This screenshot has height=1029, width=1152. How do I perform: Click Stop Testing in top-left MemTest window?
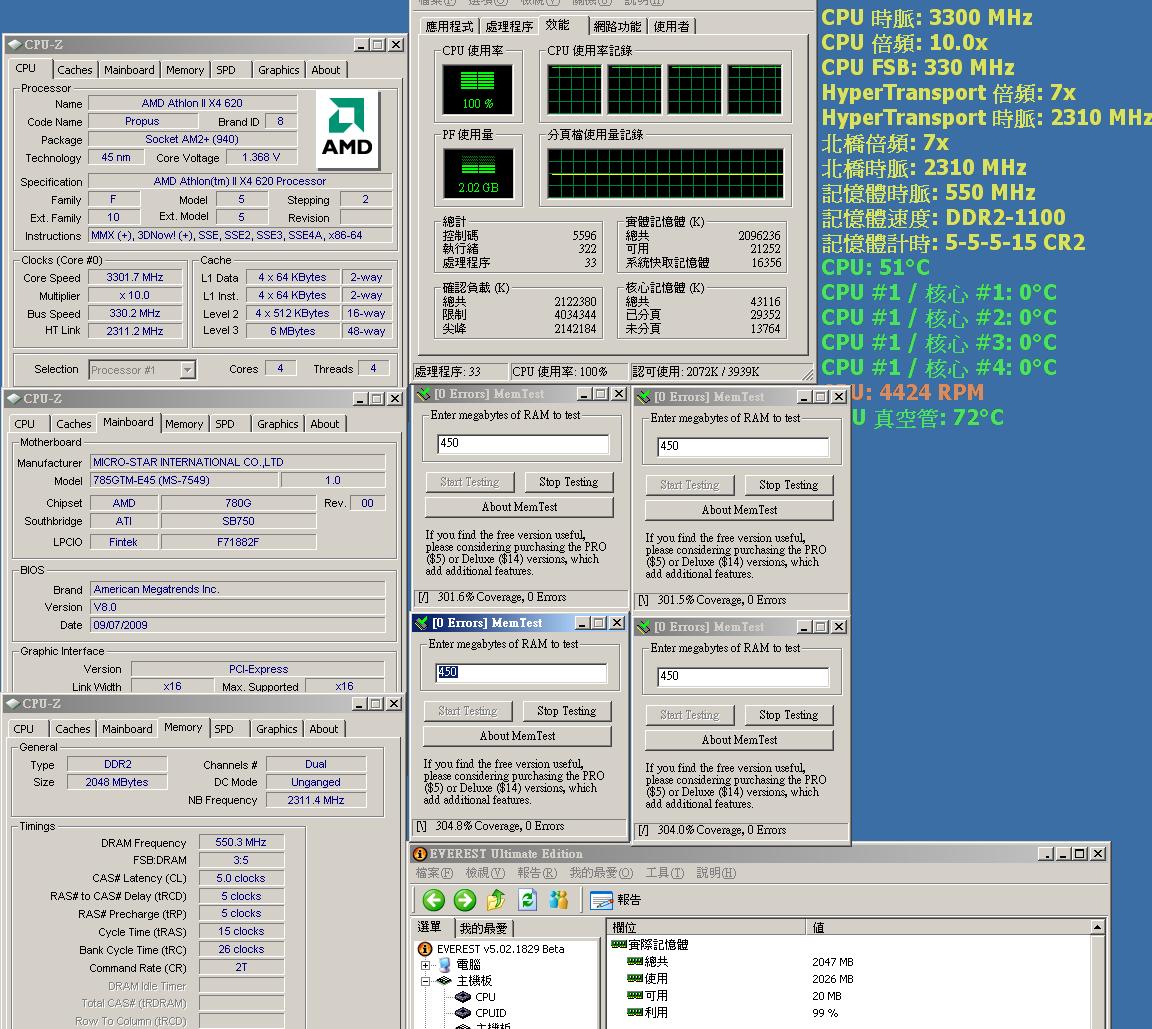(x=568, y=482)
